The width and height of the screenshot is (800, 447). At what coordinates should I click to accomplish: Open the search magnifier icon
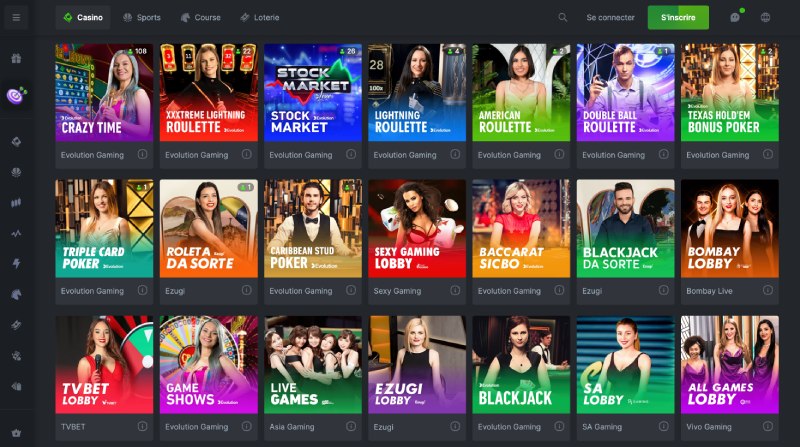click(x=562, y=17)
